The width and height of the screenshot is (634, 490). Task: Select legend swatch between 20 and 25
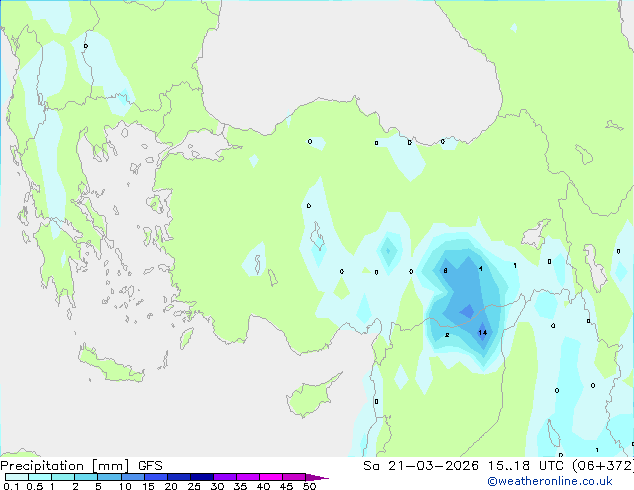[179, 477]
